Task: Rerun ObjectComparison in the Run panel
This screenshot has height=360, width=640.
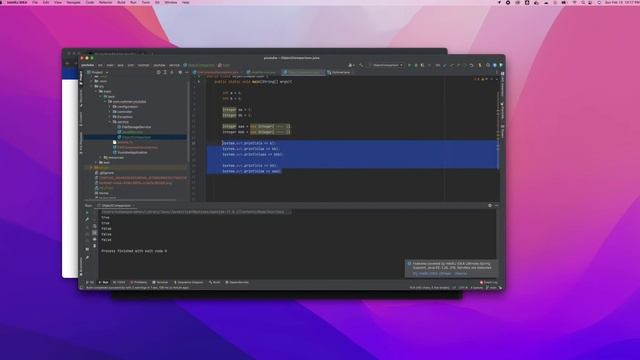Action: pos(87,213)
